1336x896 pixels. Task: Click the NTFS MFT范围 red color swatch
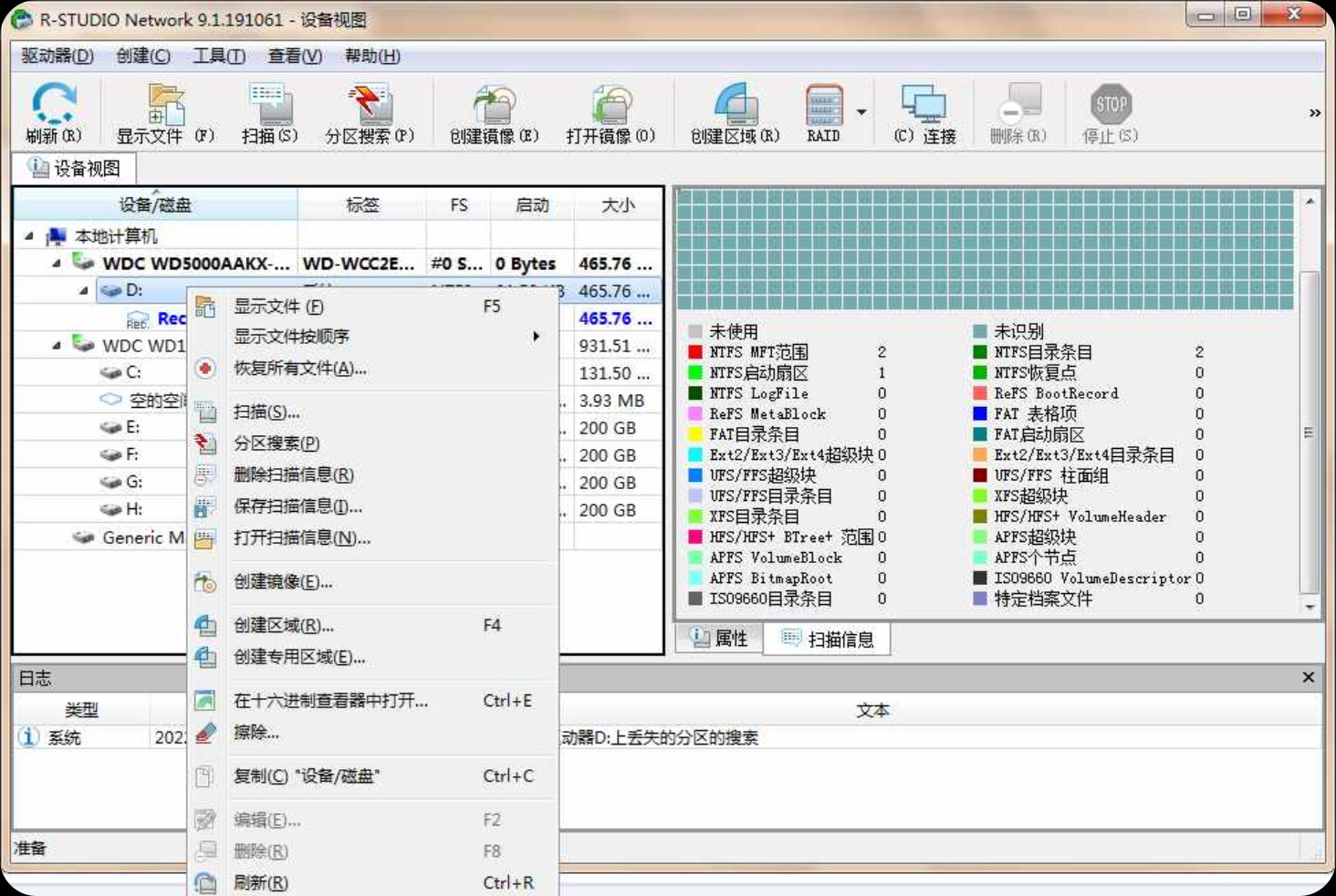point(695,352)
